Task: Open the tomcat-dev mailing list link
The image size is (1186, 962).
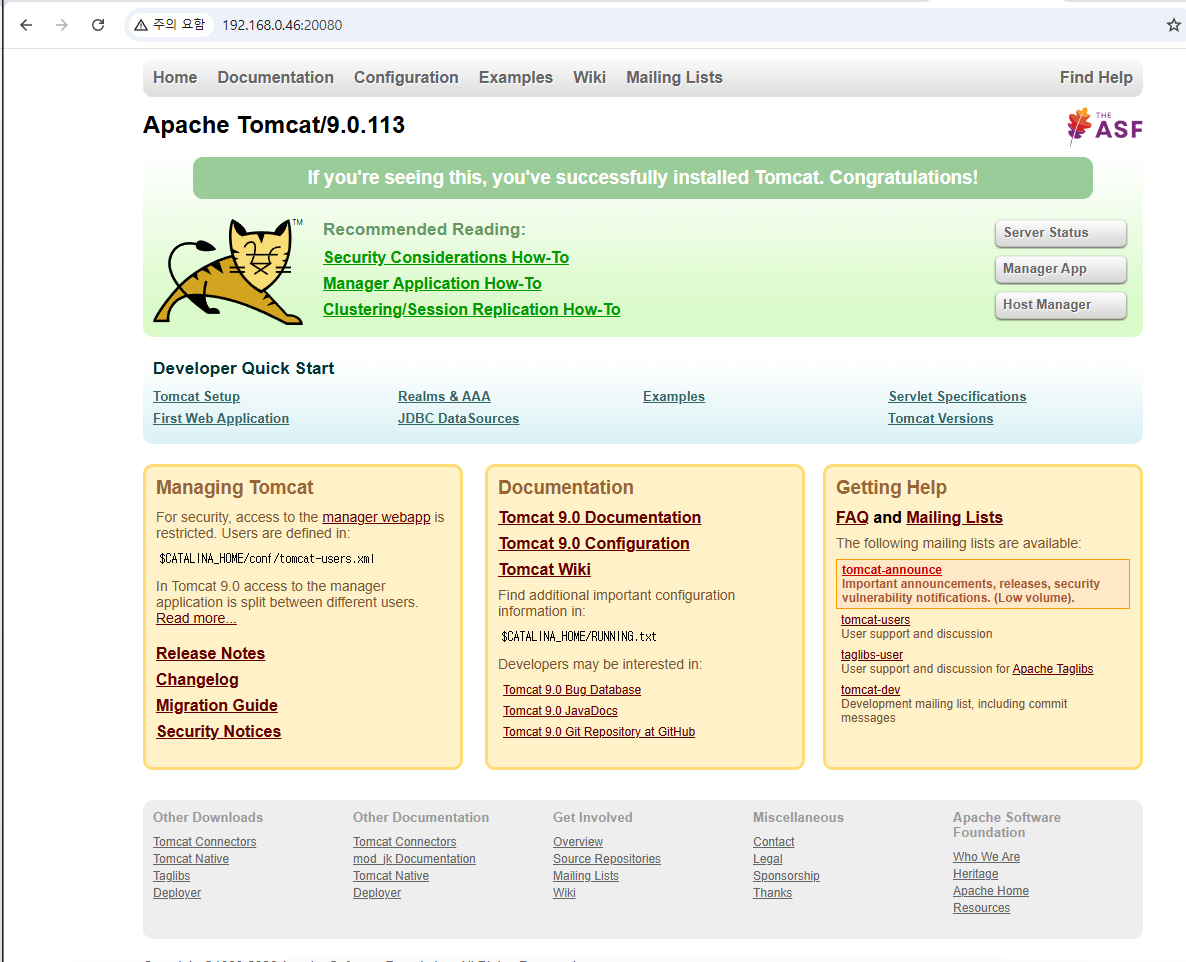Action: 870,690
